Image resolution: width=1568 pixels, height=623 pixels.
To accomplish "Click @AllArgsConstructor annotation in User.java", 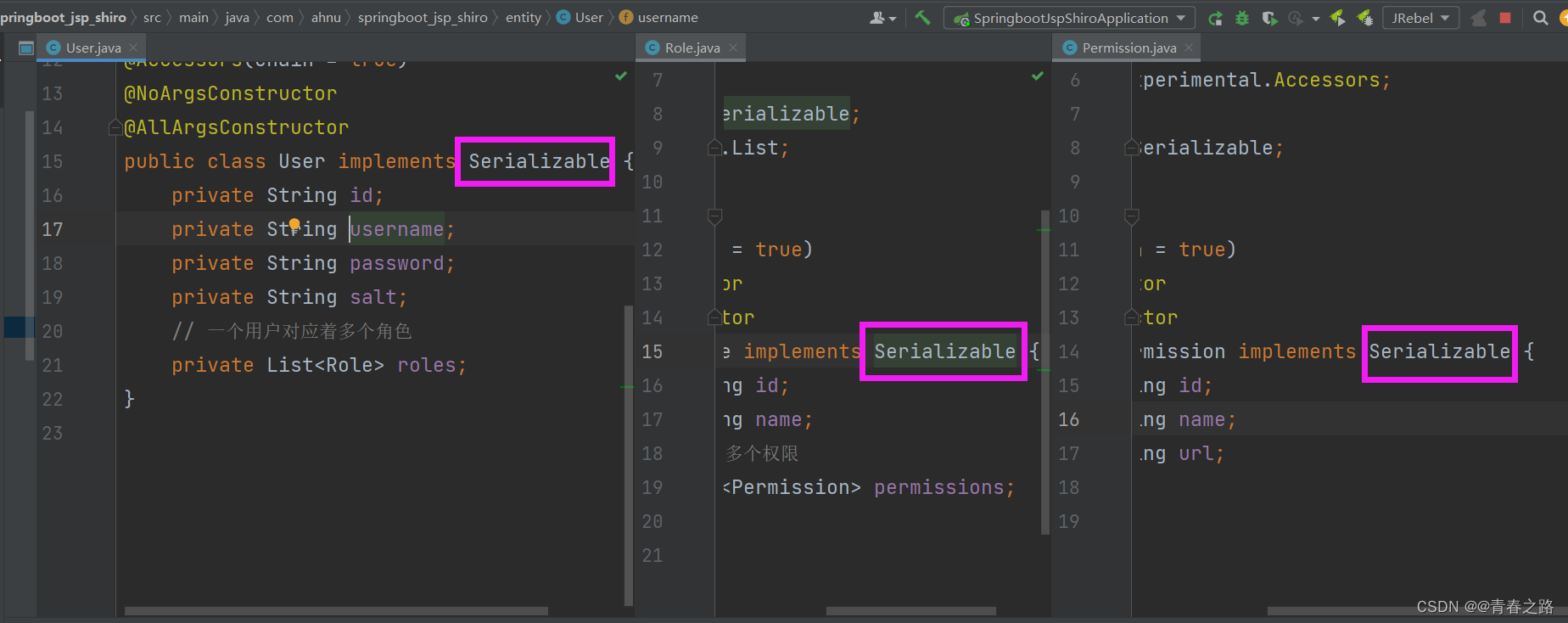I will pos(236,127).
